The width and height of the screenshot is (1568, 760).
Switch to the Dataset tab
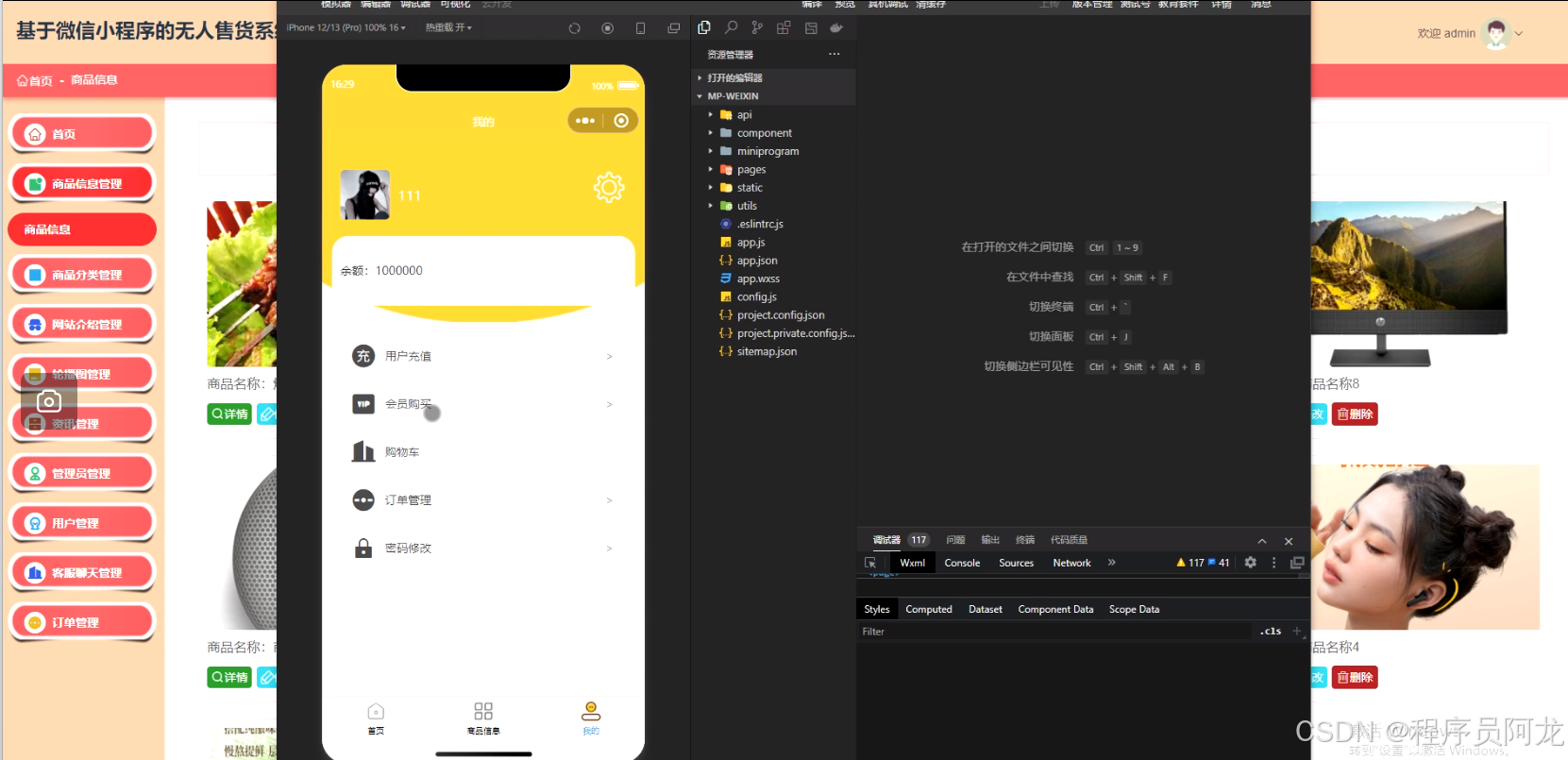click(x=986, y=610)
